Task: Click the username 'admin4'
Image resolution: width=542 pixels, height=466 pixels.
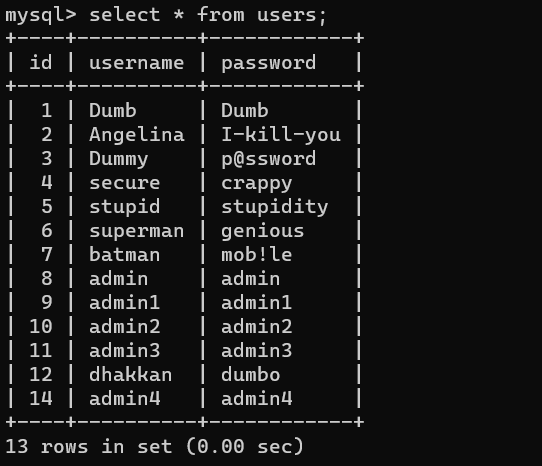Action: point(124,399)
